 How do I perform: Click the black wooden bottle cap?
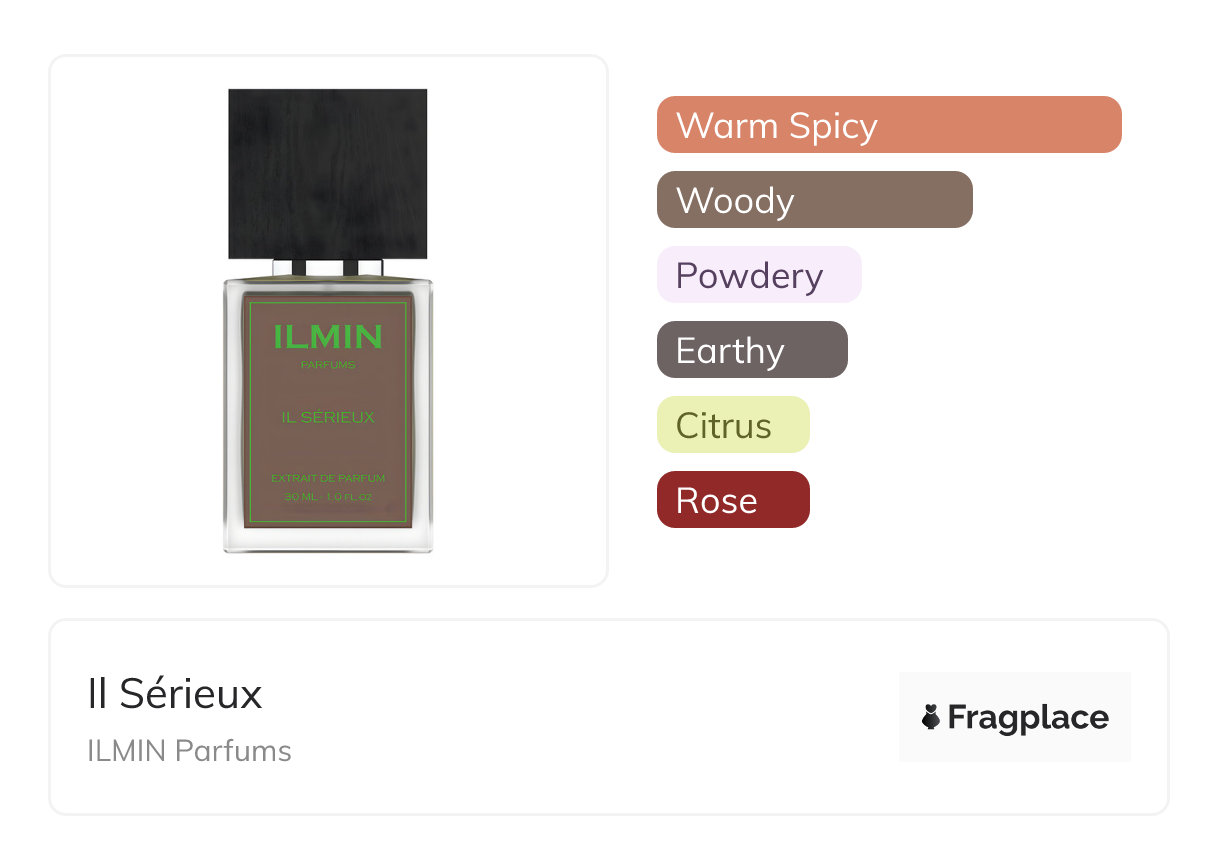327,172
